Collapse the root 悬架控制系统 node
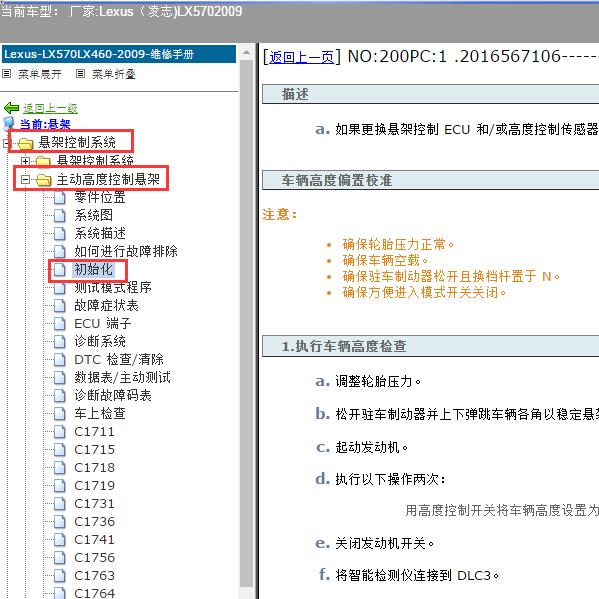 point(5,144)
